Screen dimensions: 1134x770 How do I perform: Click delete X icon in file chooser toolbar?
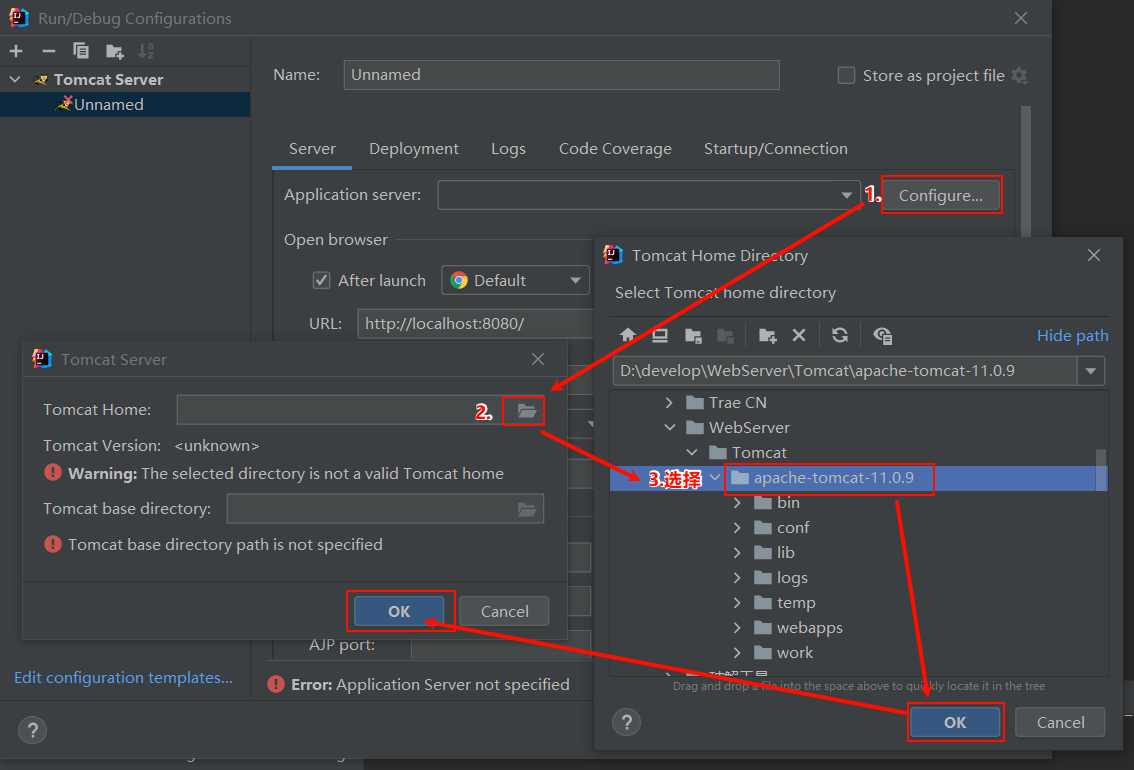point(798,335)
